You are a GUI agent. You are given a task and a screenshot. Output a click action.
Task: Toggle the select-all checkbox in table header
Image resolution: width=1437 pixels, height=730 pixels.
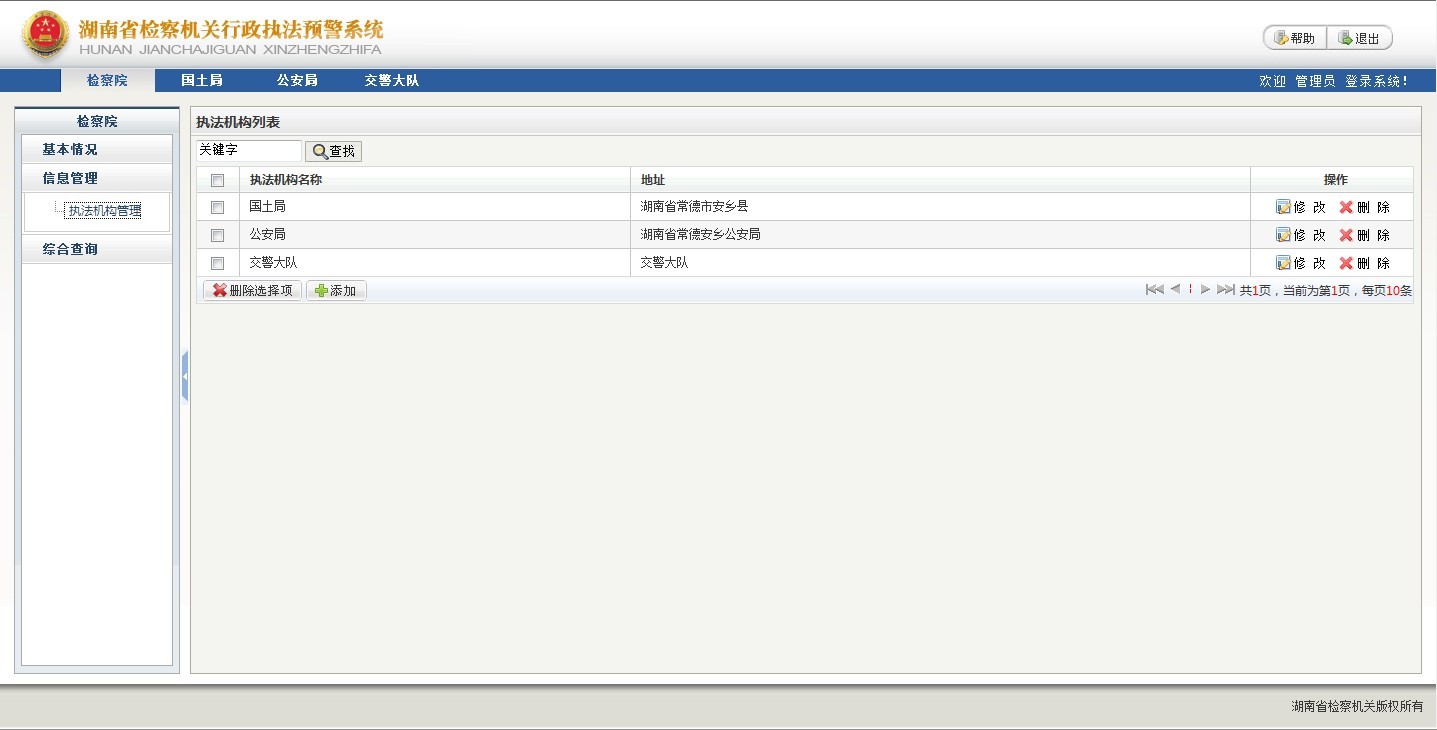coord(217,181)
